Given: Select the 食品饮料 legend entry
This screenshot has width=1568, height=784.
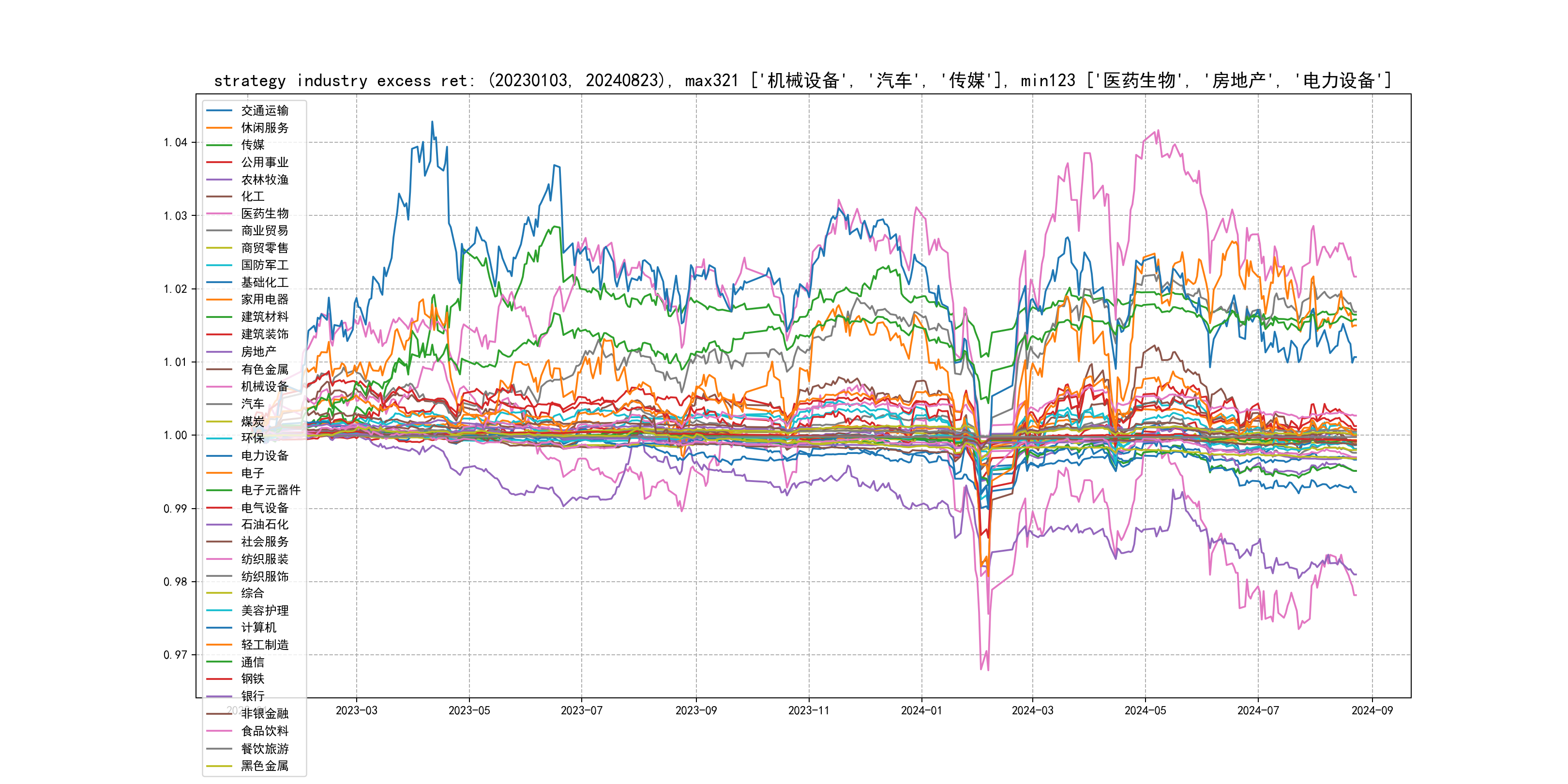Looking at the screenshot, I should 264,731.
